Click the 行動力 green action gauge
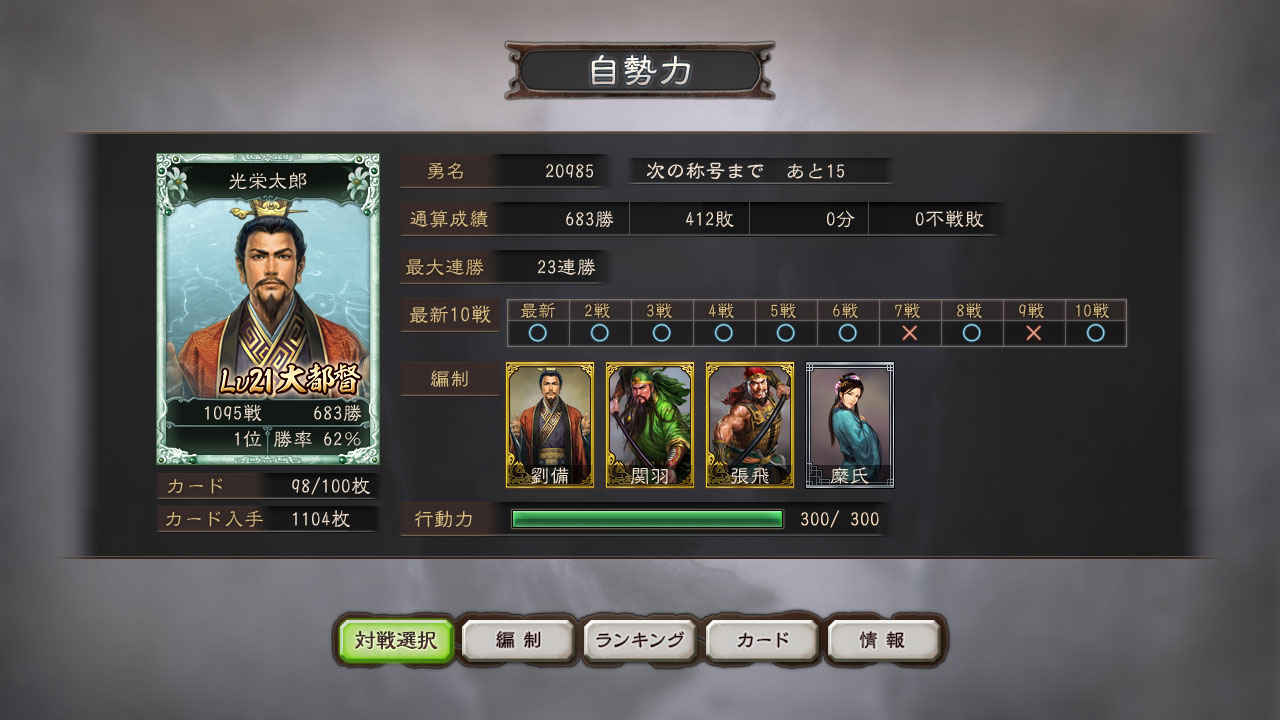The image size is (1280, 720). pos(647,519)
